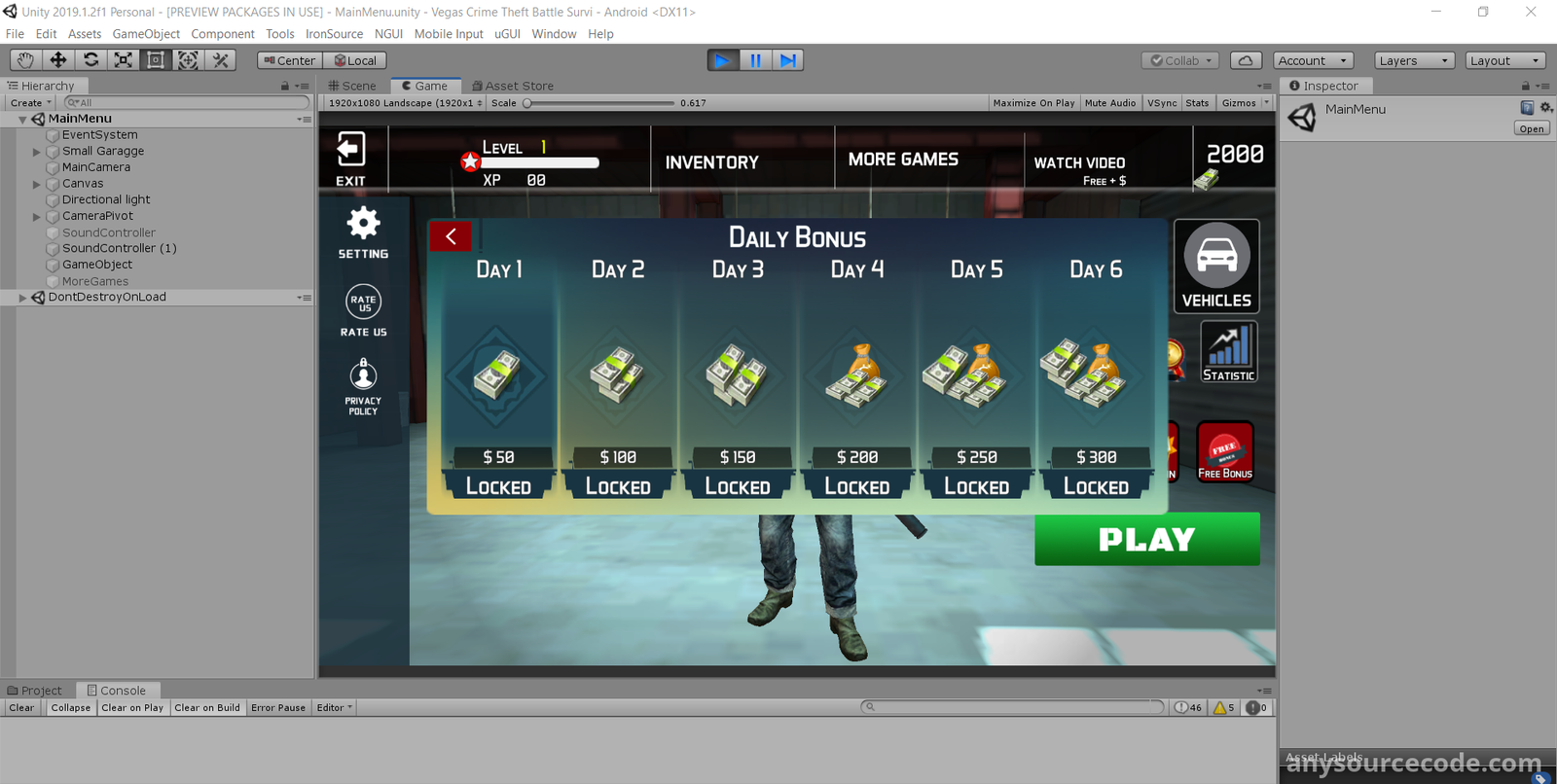
Task: Close Daily Bonus with red back arrow
Action: point(451,236)
